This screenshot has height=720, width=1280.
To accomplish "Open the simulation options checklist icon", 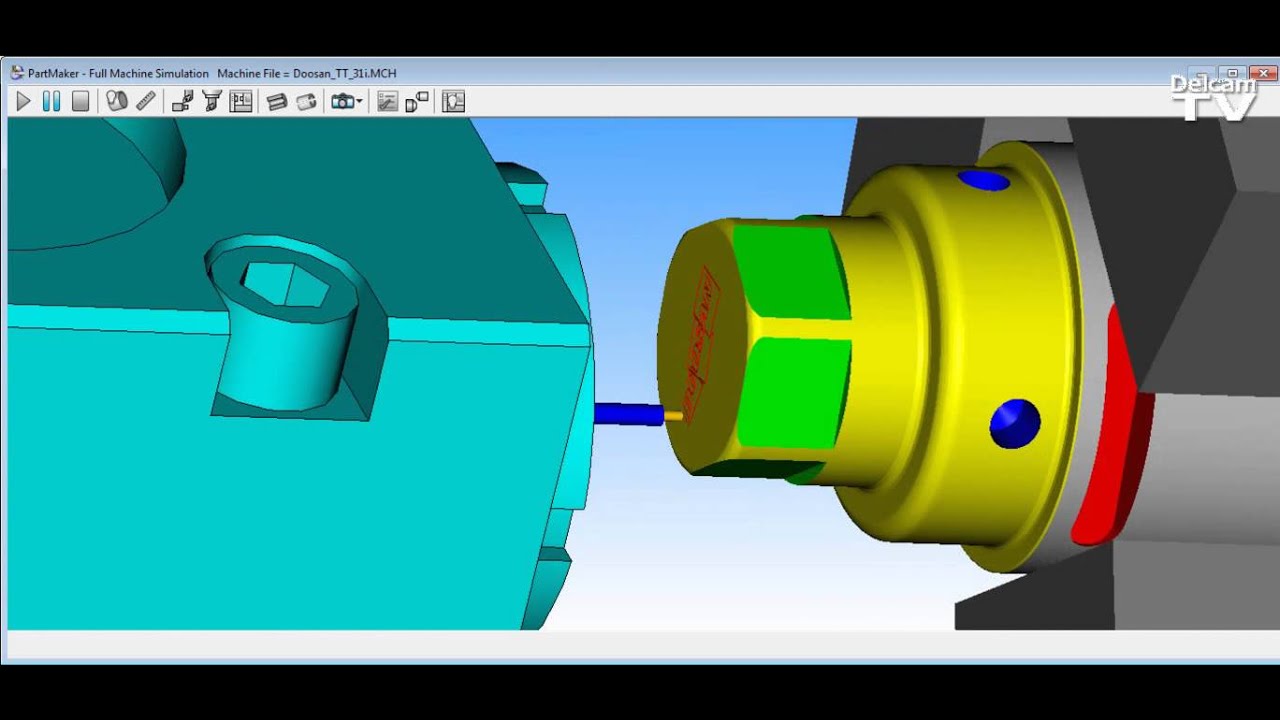I will click(x=387, y=101).
